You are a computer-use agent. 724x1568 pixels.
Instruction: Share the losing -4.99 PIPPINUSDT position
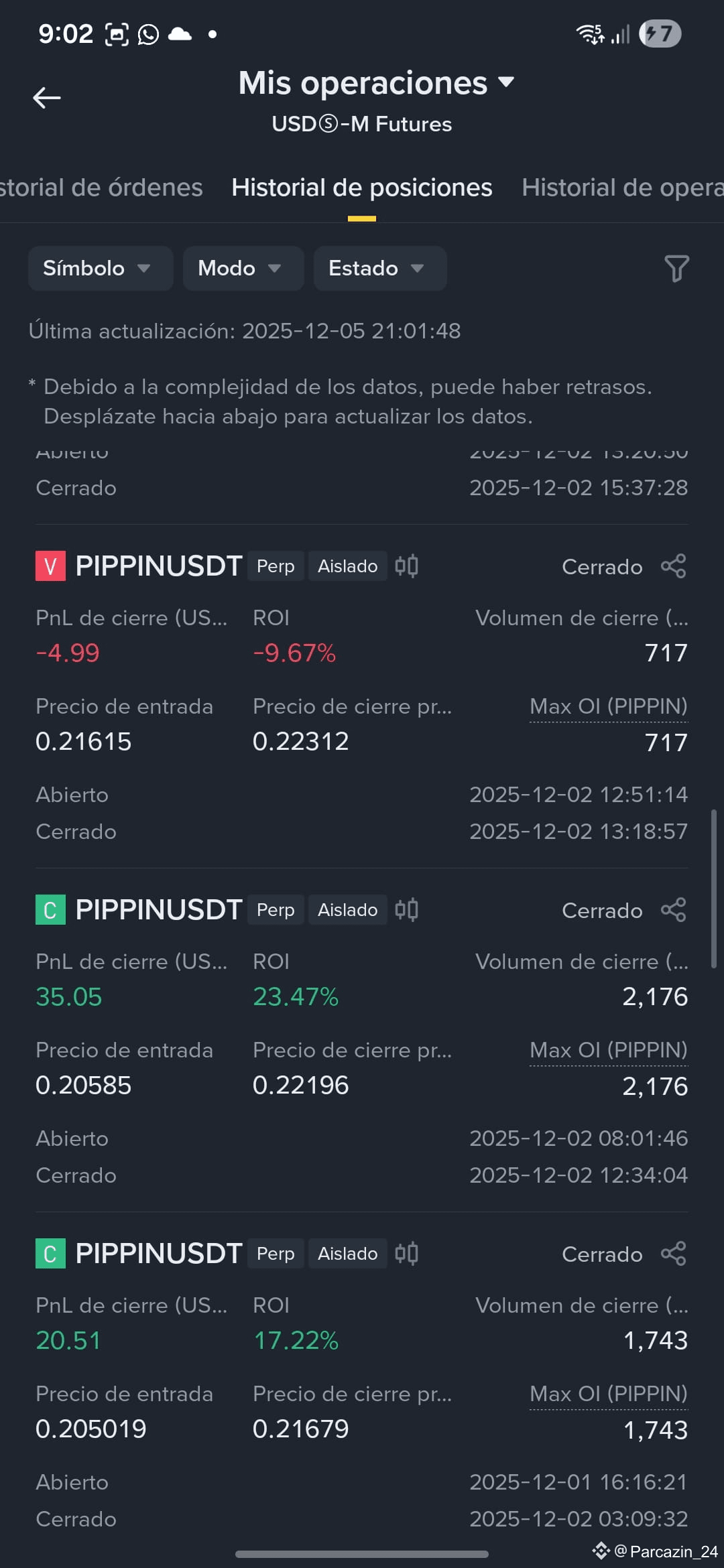(673, 566)
